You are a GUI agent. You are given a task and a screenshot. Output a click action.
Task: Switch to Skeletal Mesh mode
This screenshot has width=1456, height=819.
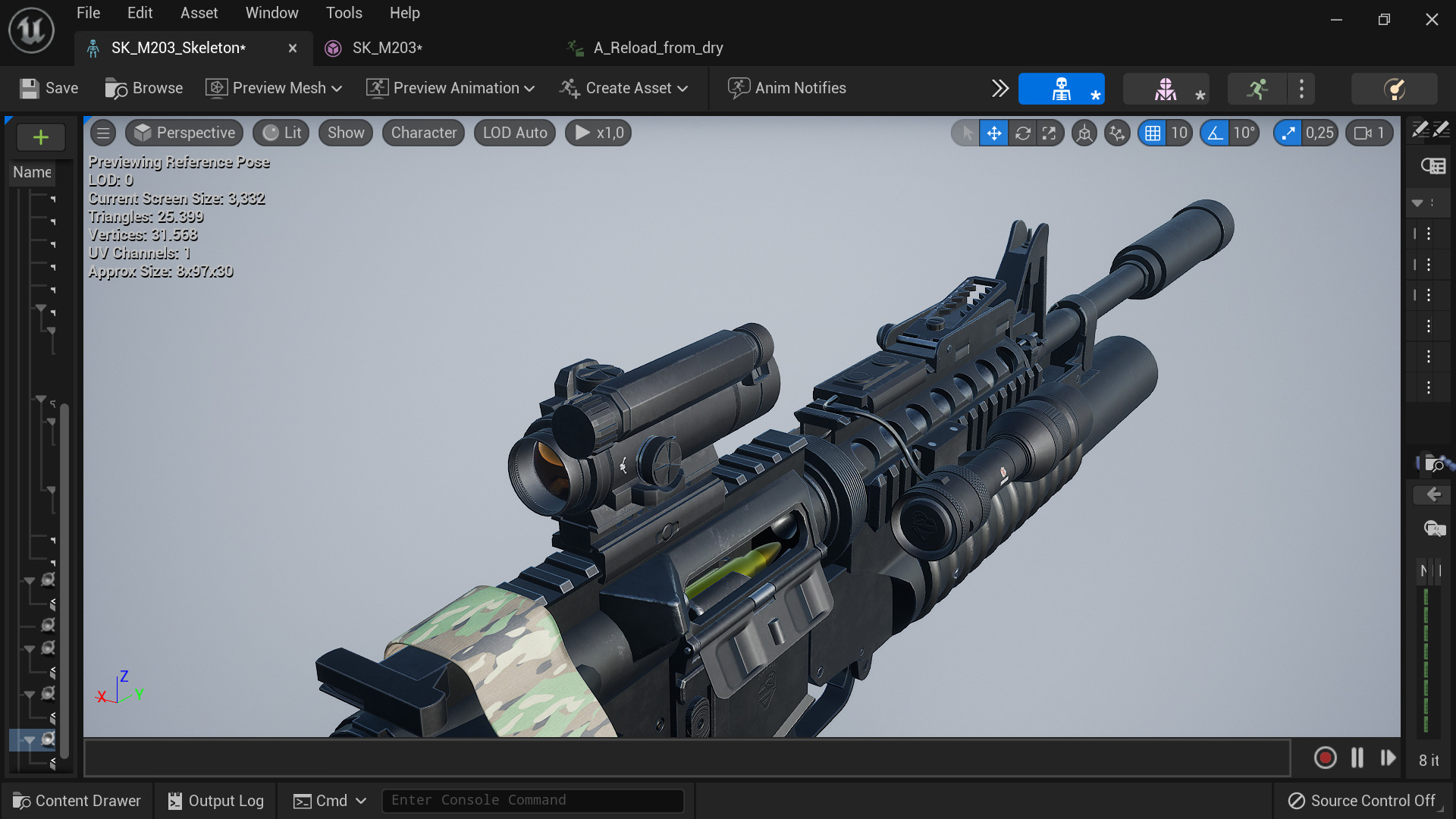[1166, 89]
